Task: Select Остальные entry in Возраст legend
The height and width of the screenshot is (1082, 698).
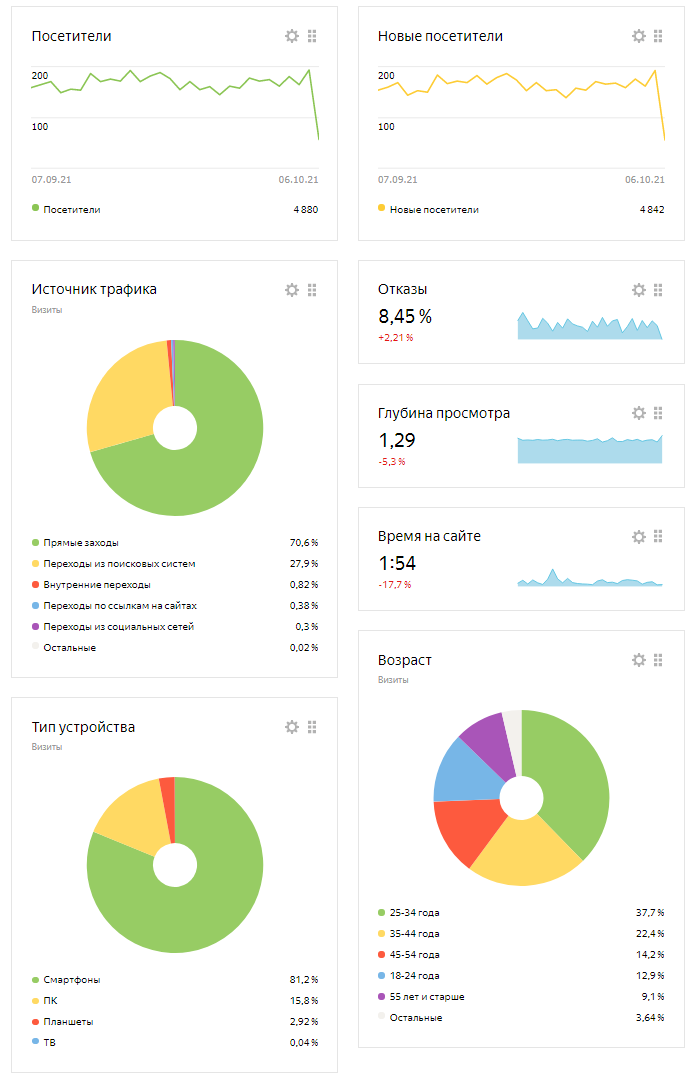Action: pyautogui.click(x=416, y=1018)
